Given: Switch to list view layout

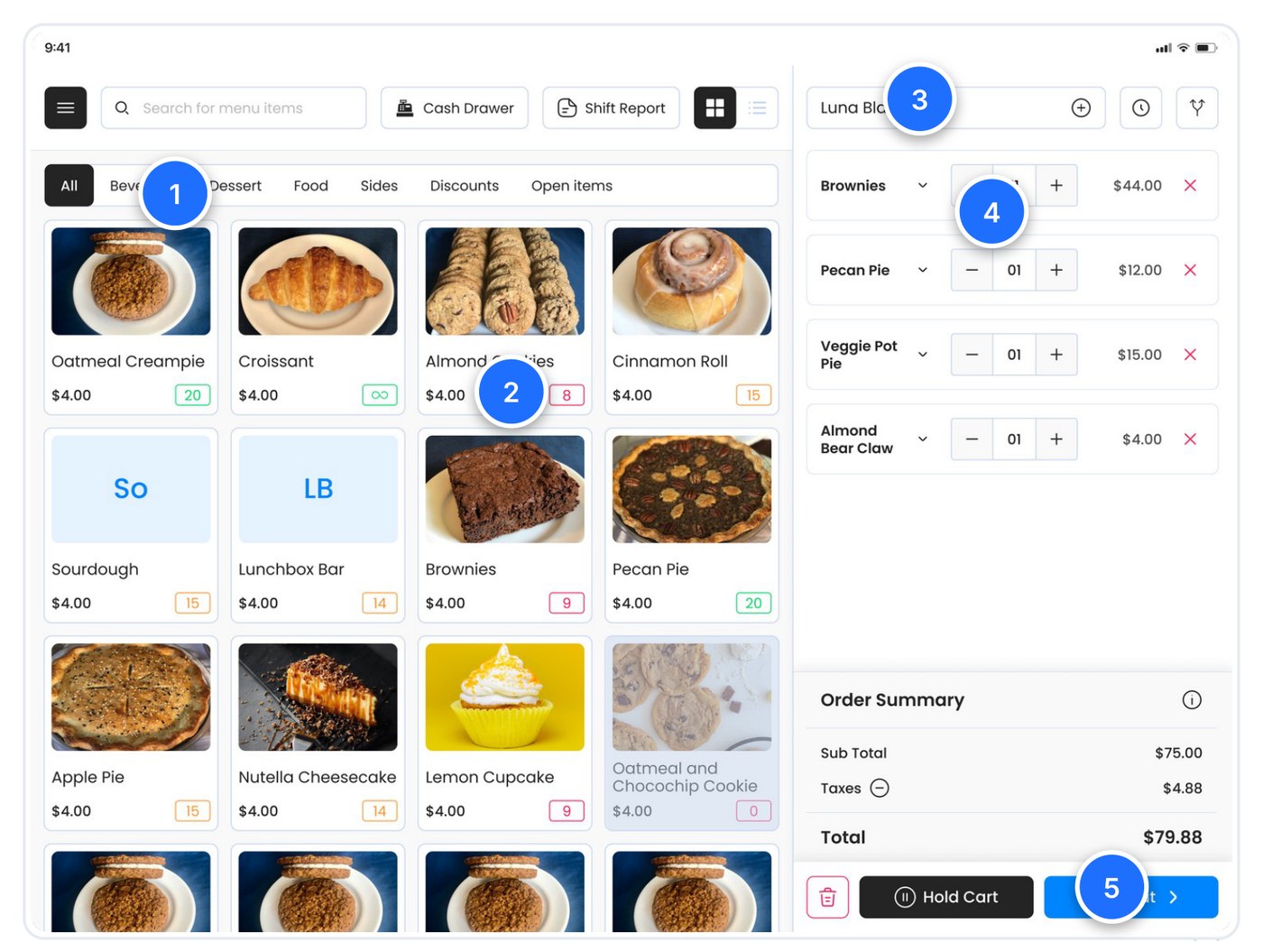Looking at the screenshot, I should coord(758,108).
